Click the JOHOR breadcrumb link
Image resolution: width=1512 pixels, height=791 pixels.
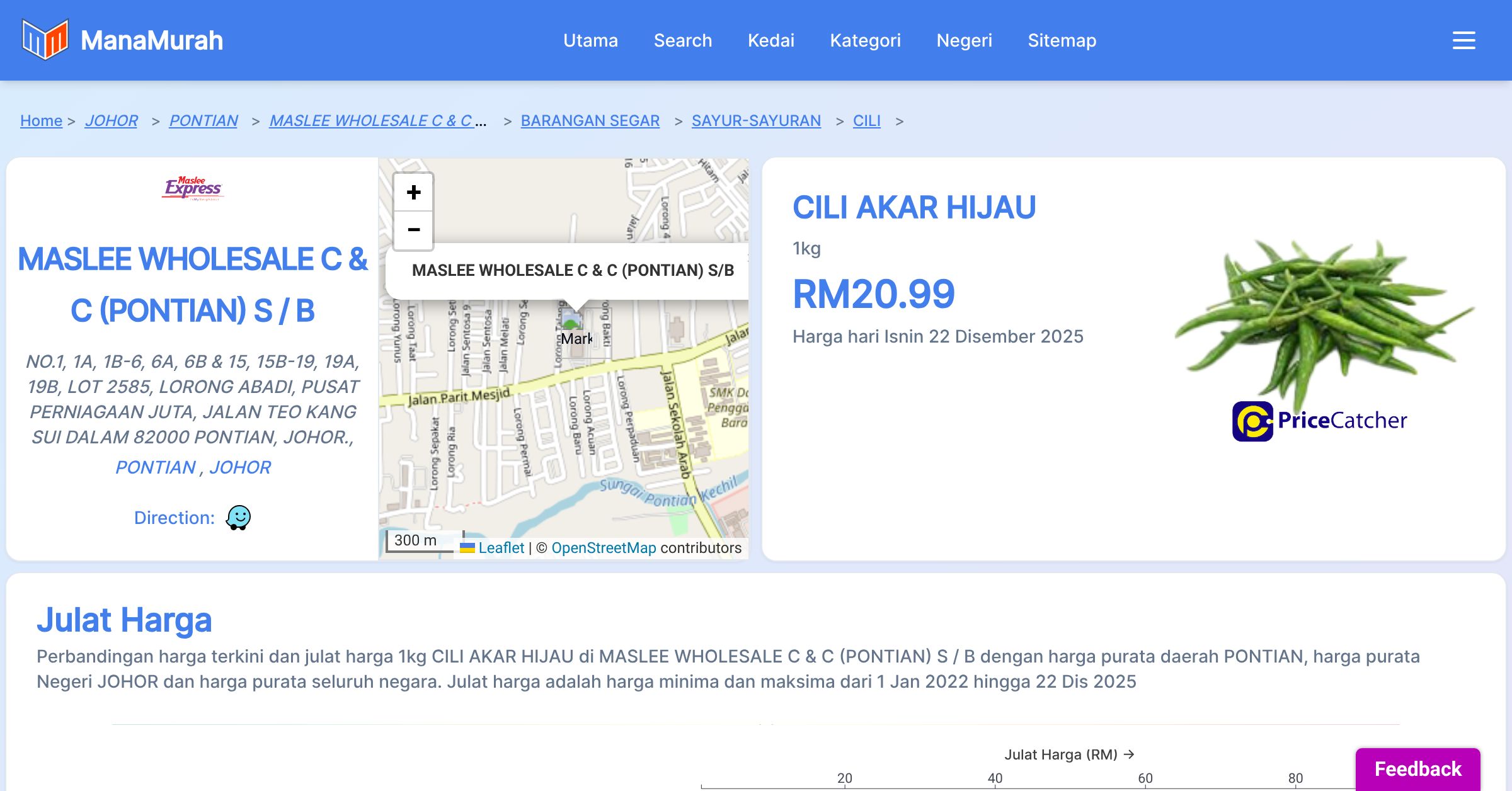112,120
